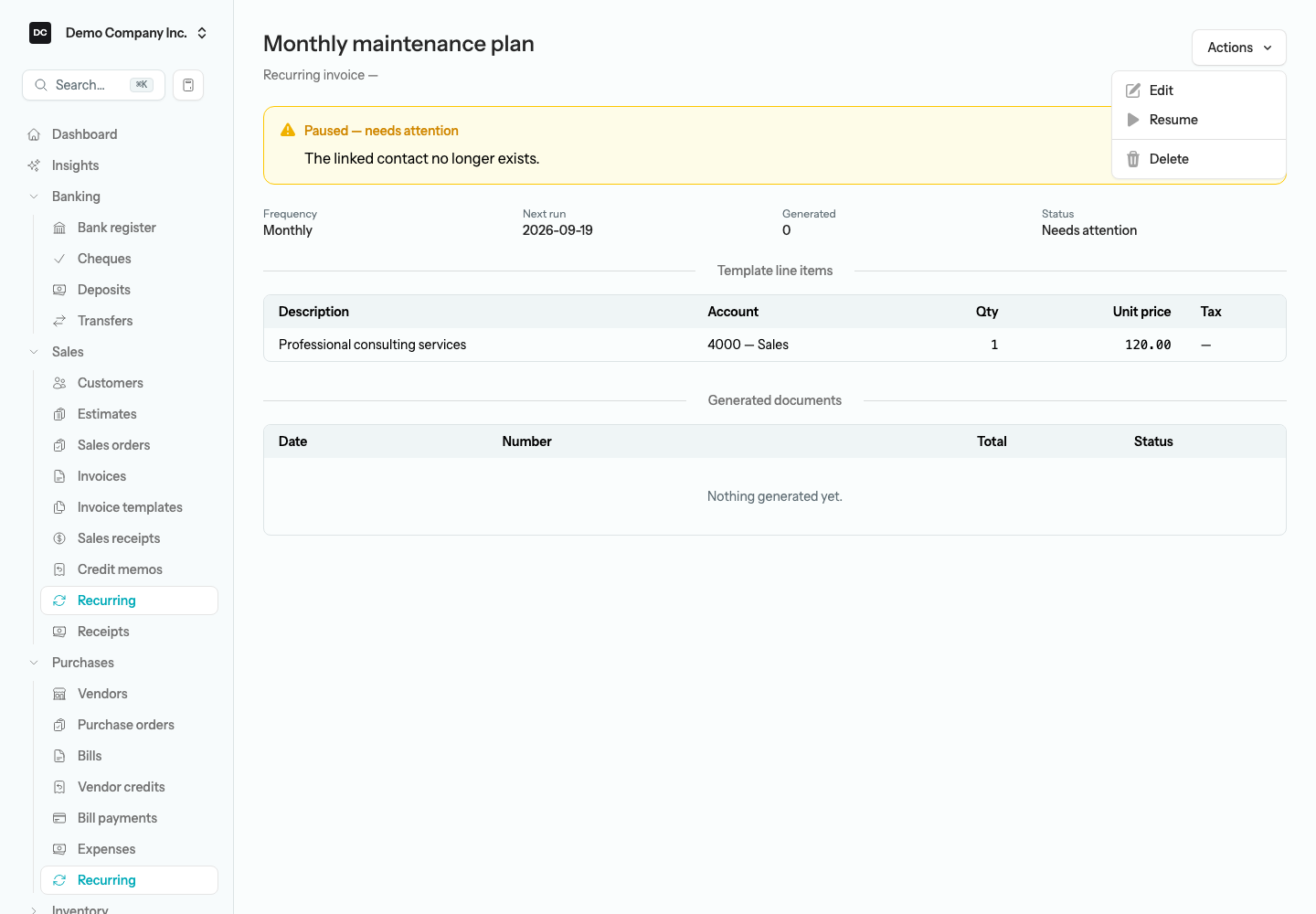
Task: Click the 'Professional consulting services' line item
Action: pos(372,345)
